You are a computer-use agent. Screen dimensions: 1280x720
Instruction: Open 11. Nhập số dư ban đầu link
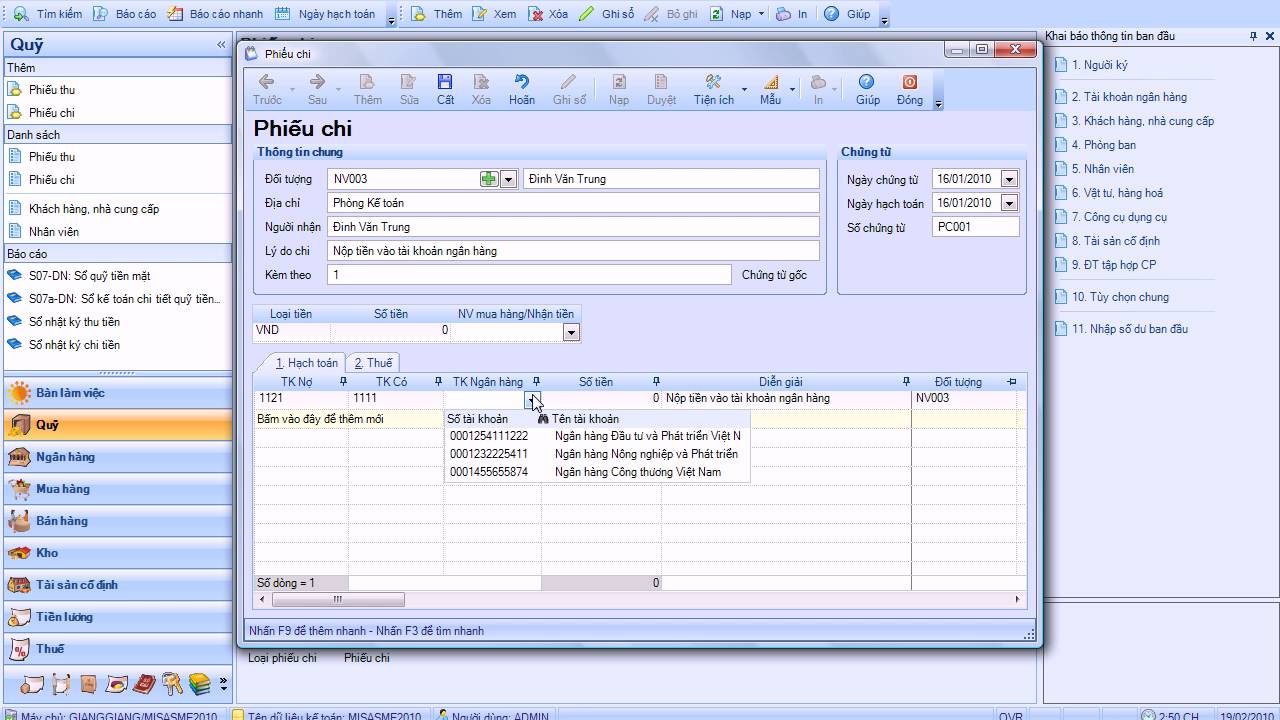1130,329
